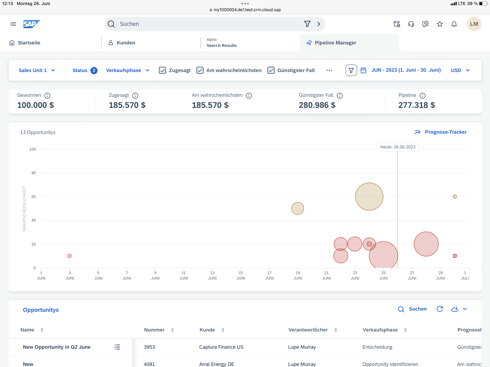Open the Search Results tab

[x=221, y=43]
